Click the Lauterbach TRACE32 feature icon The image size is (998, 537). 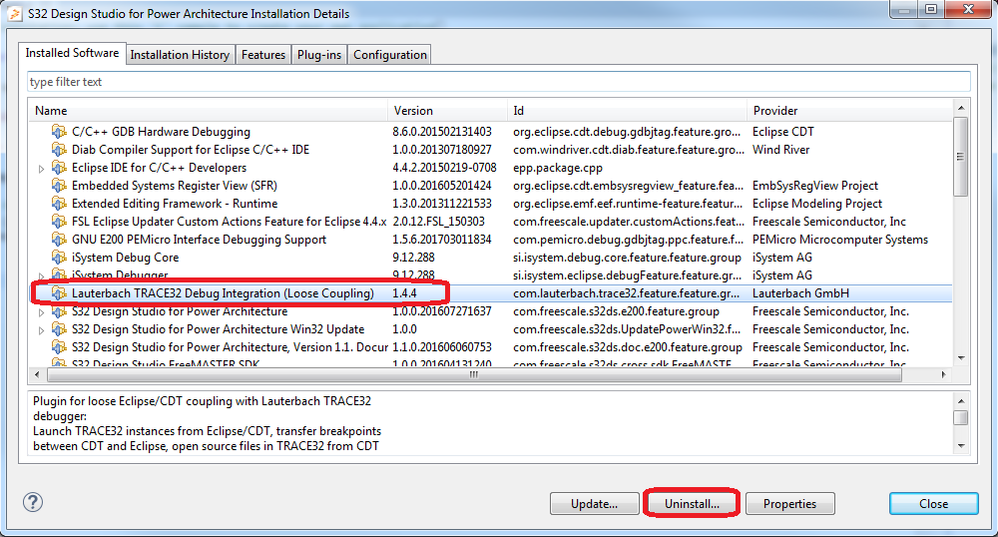coord(59,293)
